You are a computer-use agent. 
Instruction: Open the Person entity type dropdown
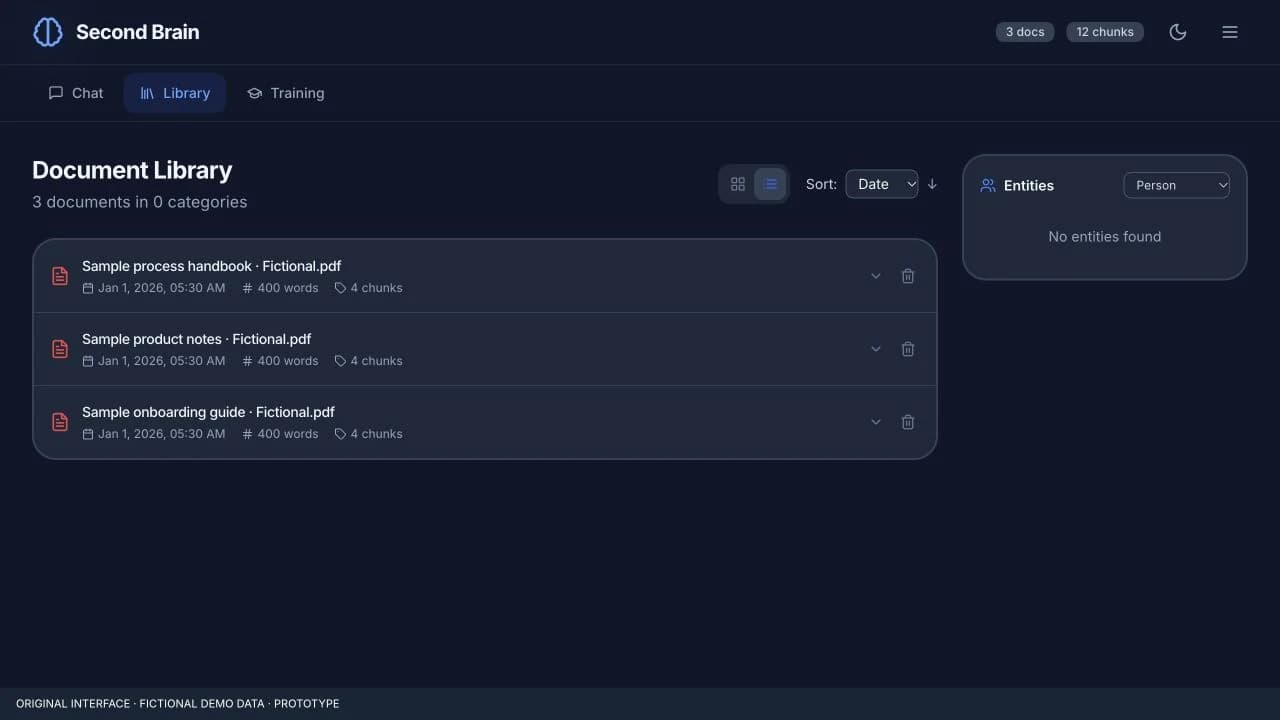click(x=1177, y=185)
